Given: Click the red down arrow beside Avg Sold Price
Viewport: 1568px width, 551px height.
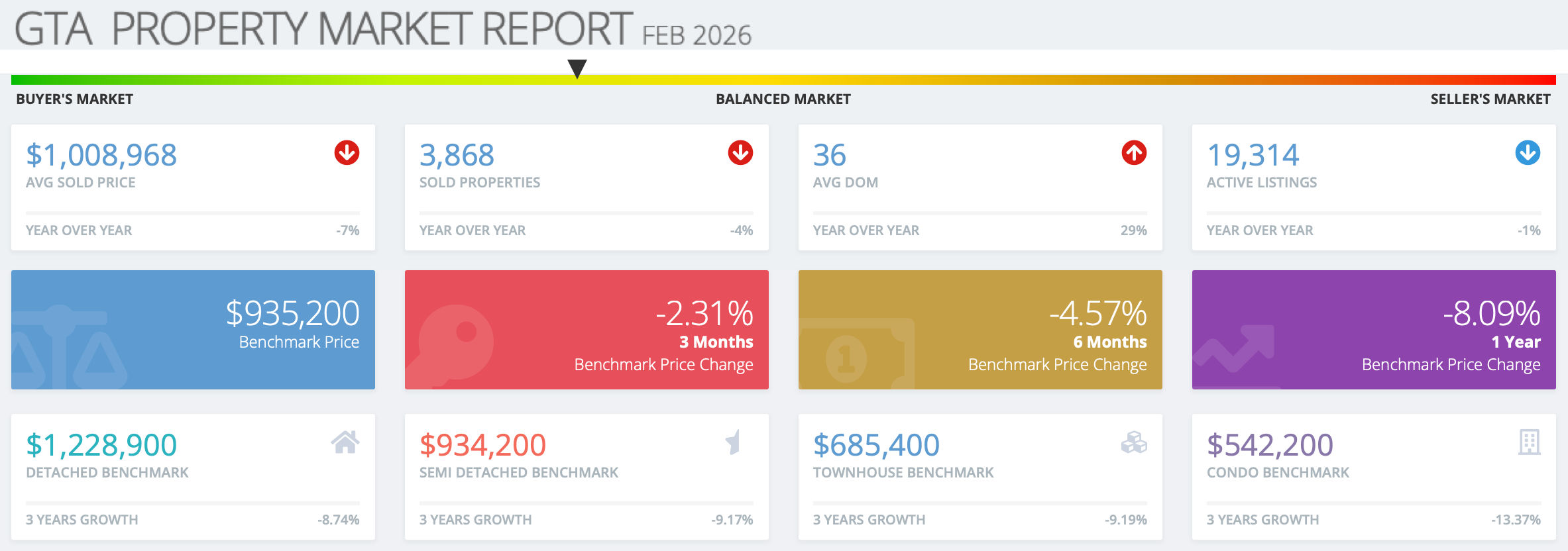Looking at the screenshot, I should tap(347, 153).
